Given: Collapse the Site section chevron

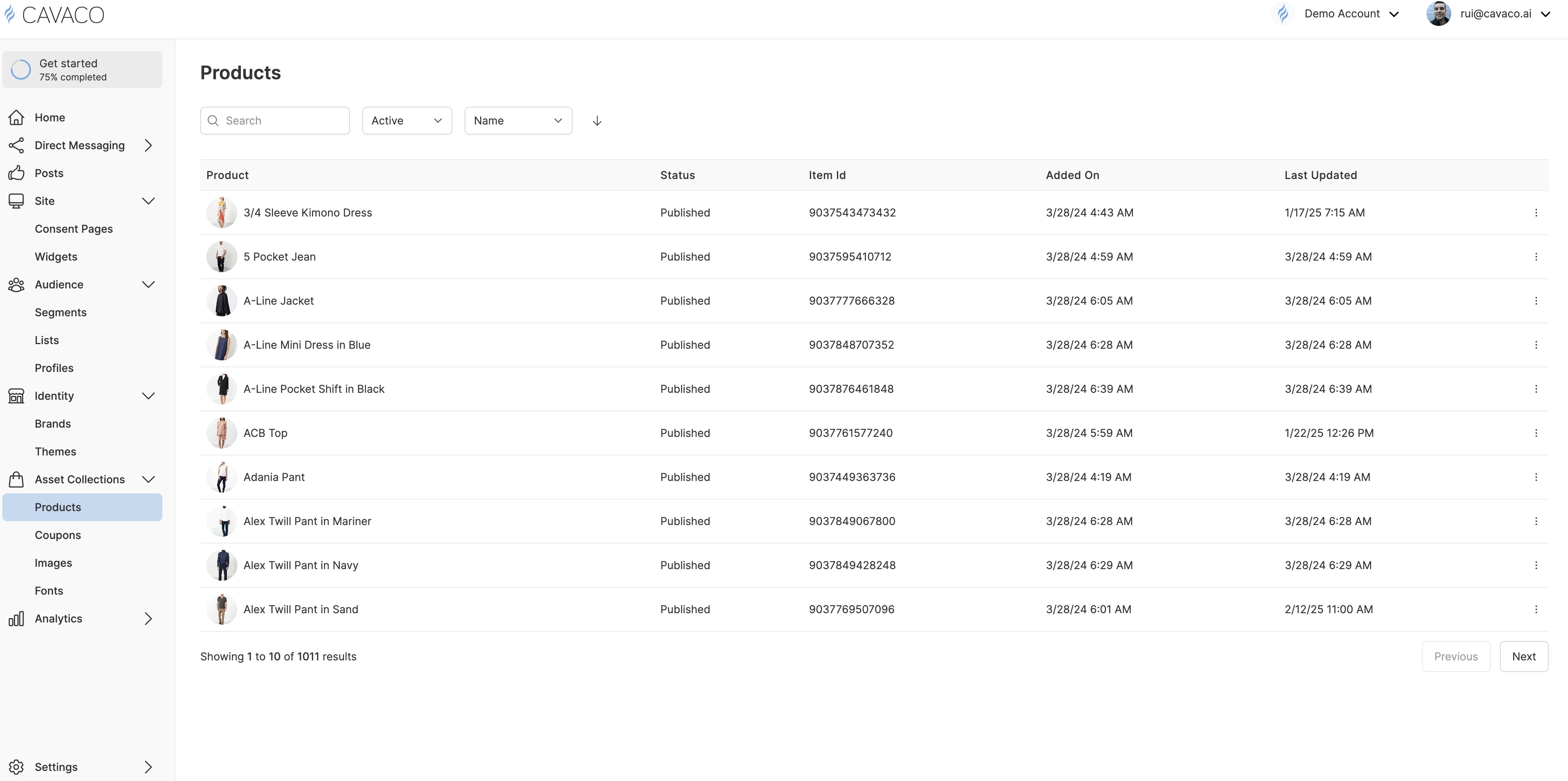Looking at the screenshot, I should [x=148, y=201].
